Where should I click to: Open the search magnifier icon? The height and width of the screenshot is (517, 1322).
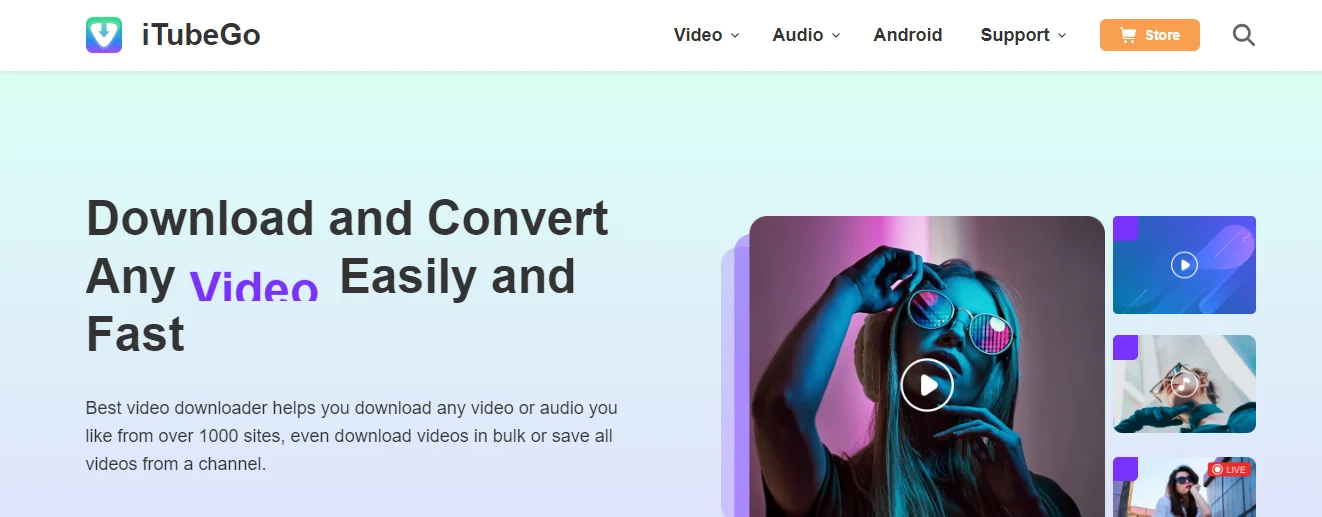tap(1243, 35)
